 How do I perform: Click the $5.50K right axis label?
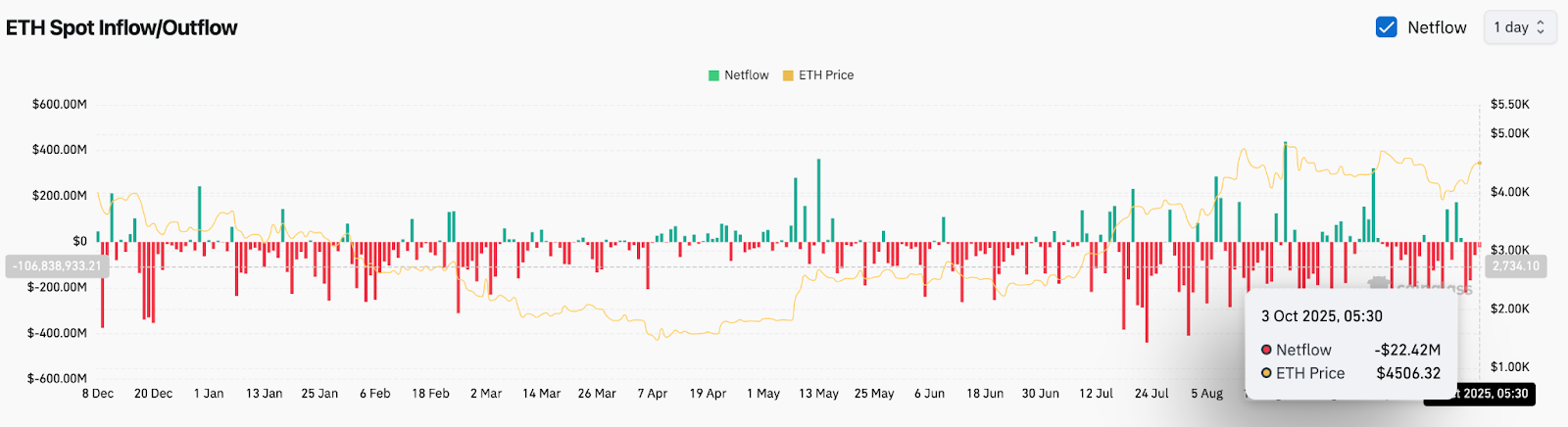pos(1509,104)
